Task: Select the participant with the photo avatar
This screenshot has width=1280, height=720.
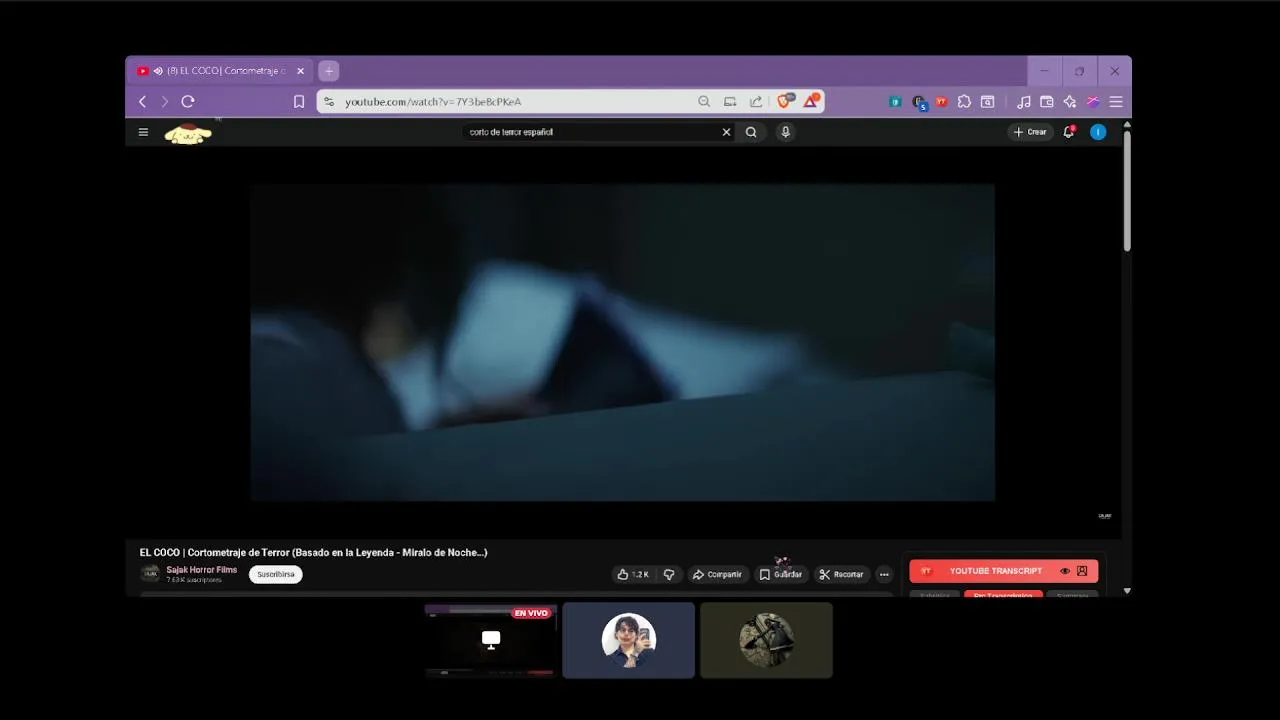Action: pyautogui.click(x=628, y=640)
